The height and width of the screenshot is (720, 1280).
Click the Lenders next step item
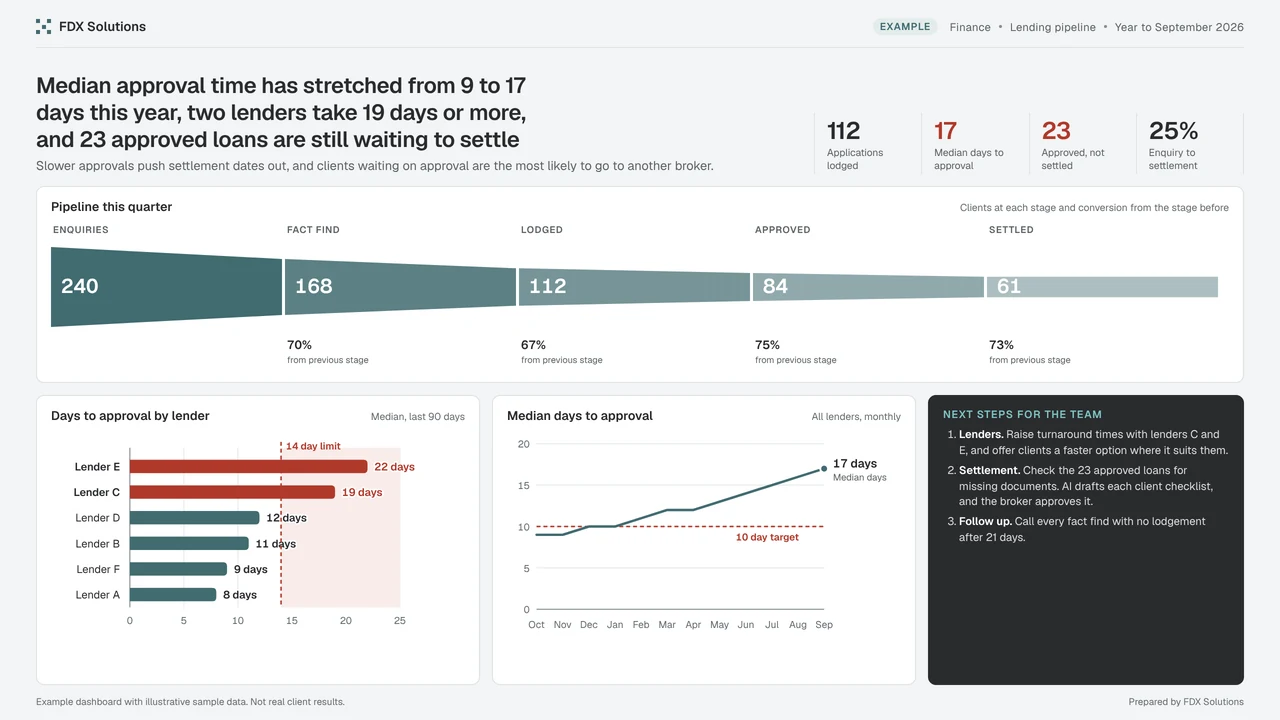click(1087, 442)
